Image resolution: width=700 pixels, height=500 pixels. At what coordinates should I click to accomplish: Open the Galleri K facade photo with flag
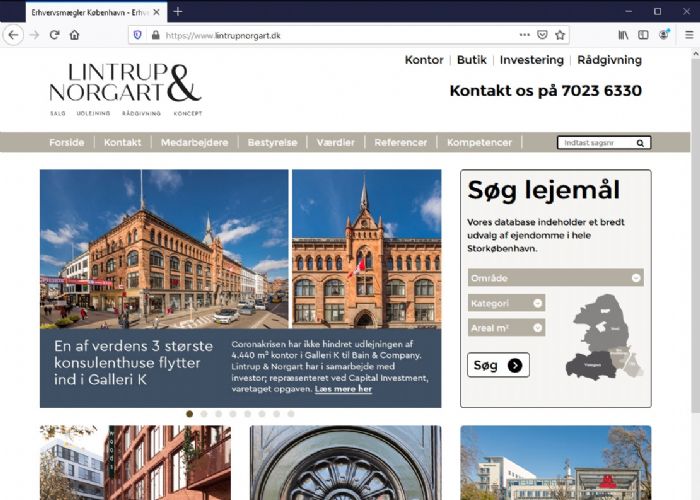click(x=367, y=249)
